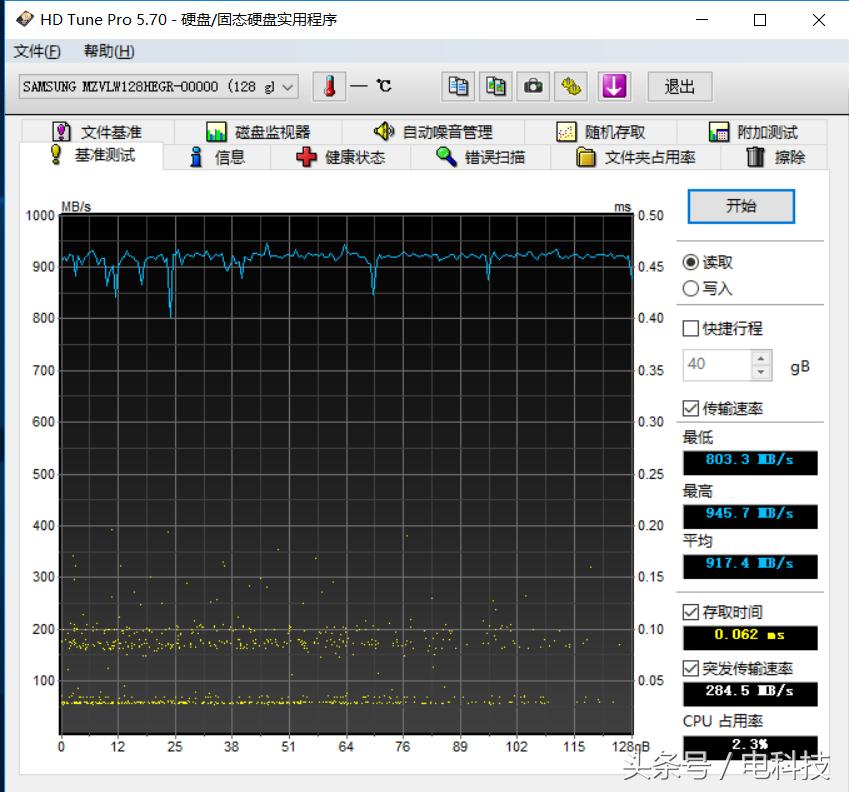Click the copy text to clipboard icon

click(458, 86)
